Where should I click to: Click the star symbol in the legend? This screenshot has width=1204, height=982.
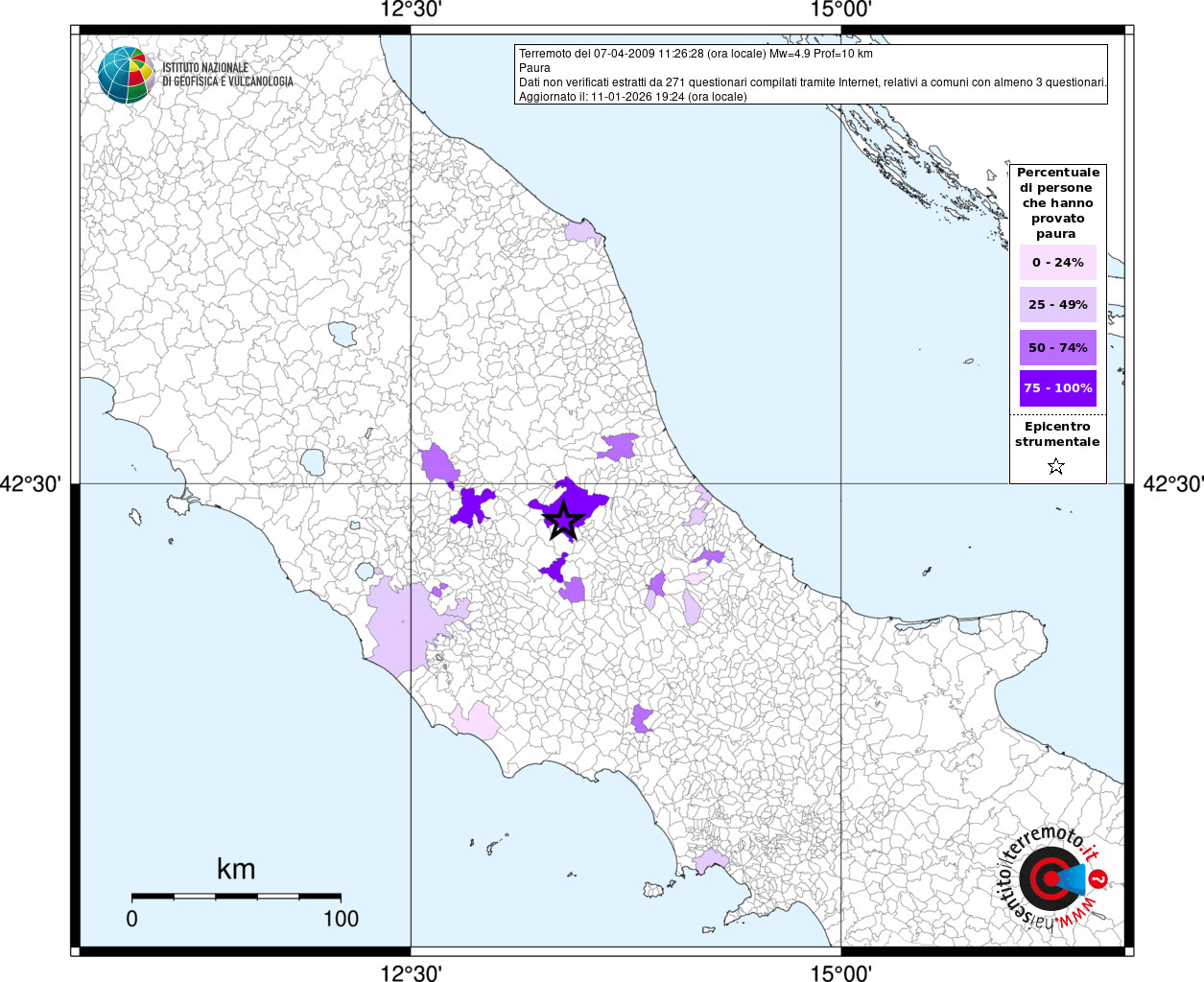[1056, 467]
